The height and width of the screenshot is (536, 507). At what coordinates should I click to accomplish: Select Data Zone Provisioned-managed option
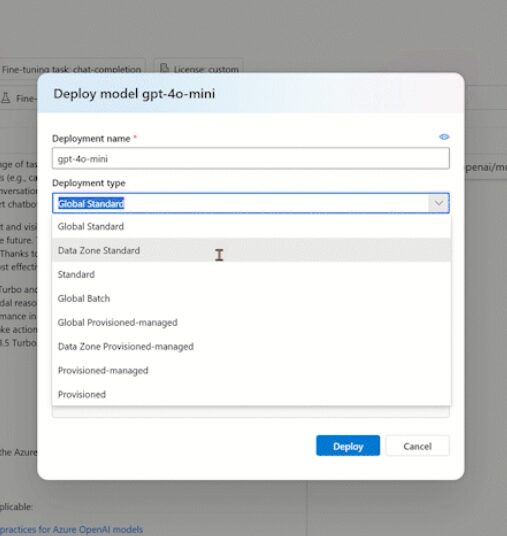coord(251,346)
